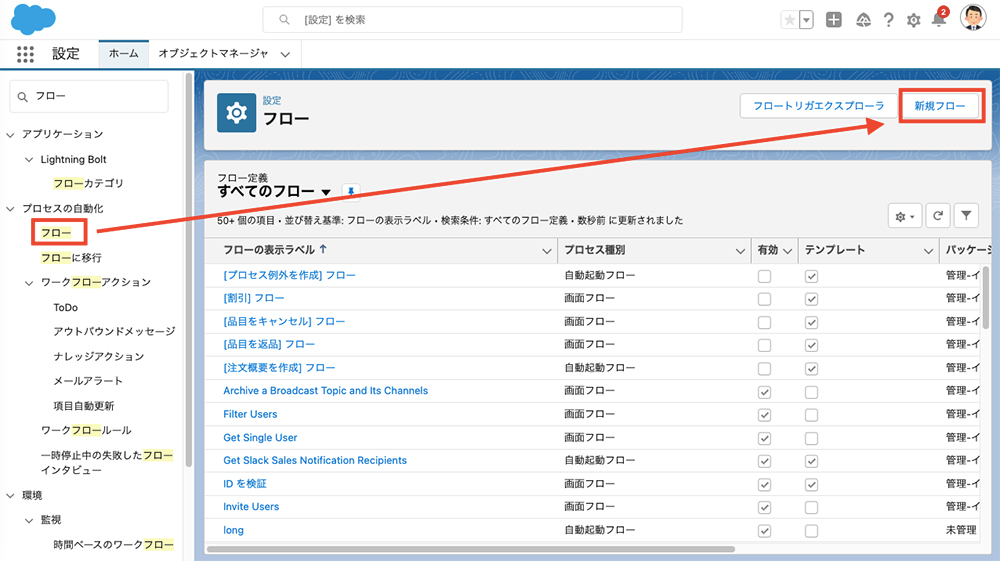Toggle テンプレート checkbox for Filter Users

tap(811, 415)
